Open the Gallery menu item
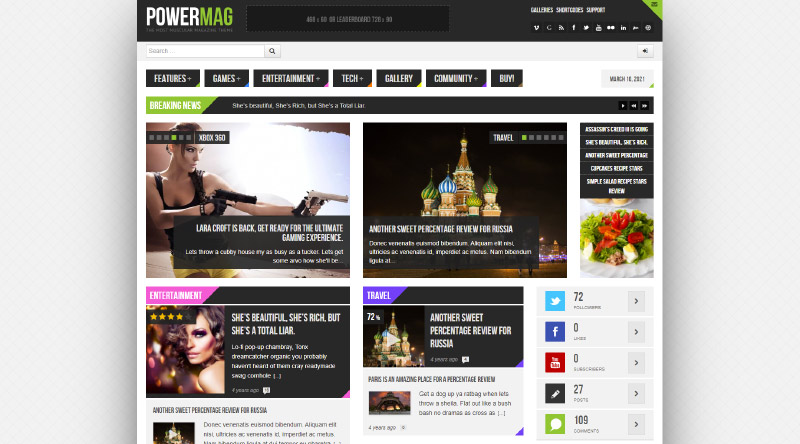This screenshot has width=800, height=444. [x=398, y=79]
